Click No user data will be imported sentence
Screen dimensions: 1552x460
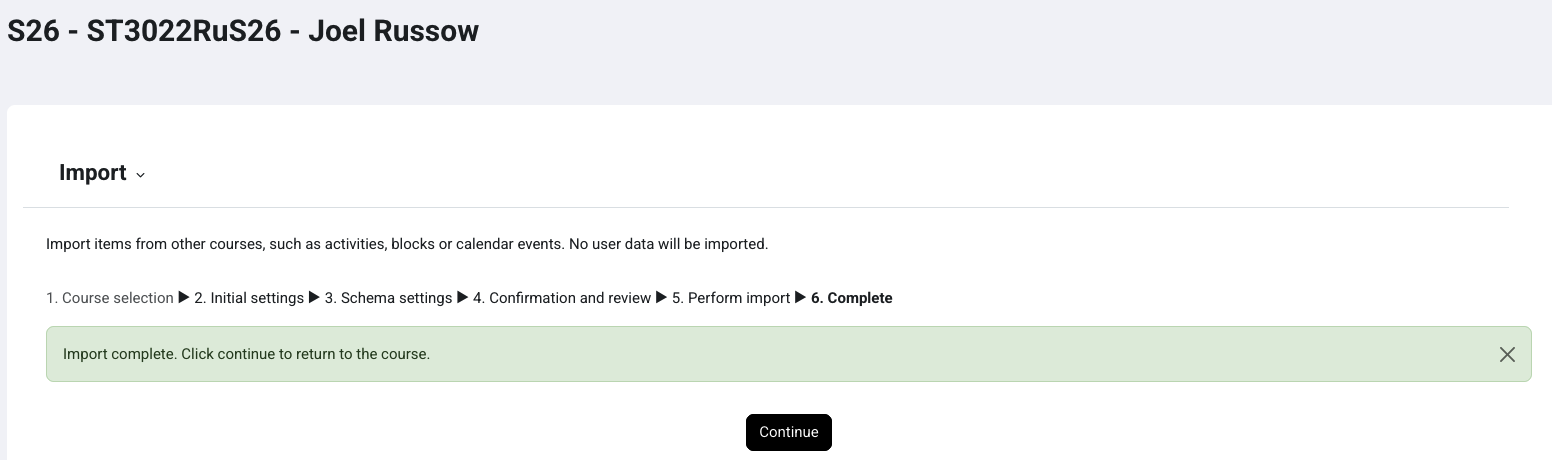point(668,244)
